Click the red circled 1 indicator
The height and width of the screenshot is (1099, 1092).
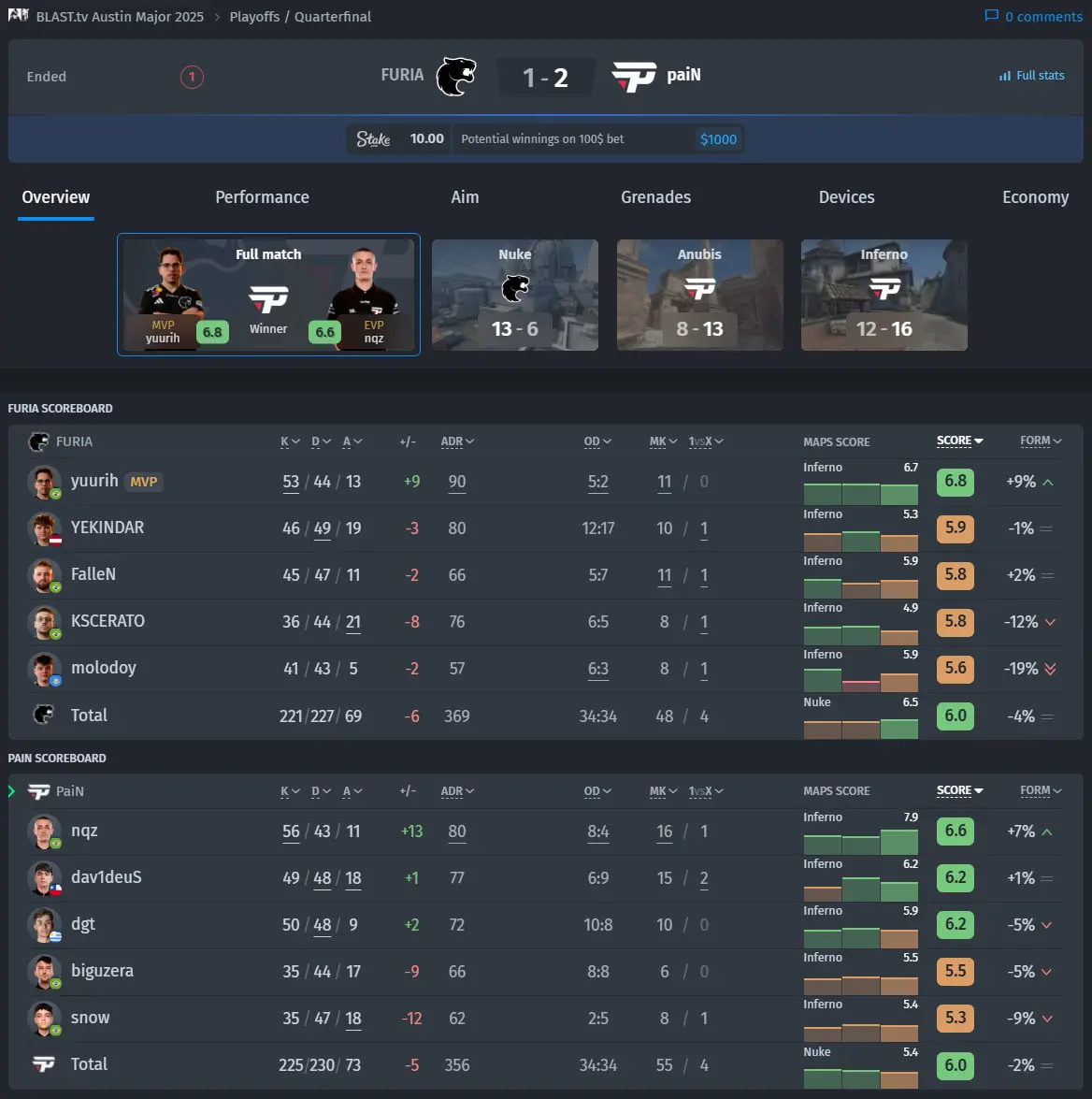pyautogui.click(x=192, y=77)
